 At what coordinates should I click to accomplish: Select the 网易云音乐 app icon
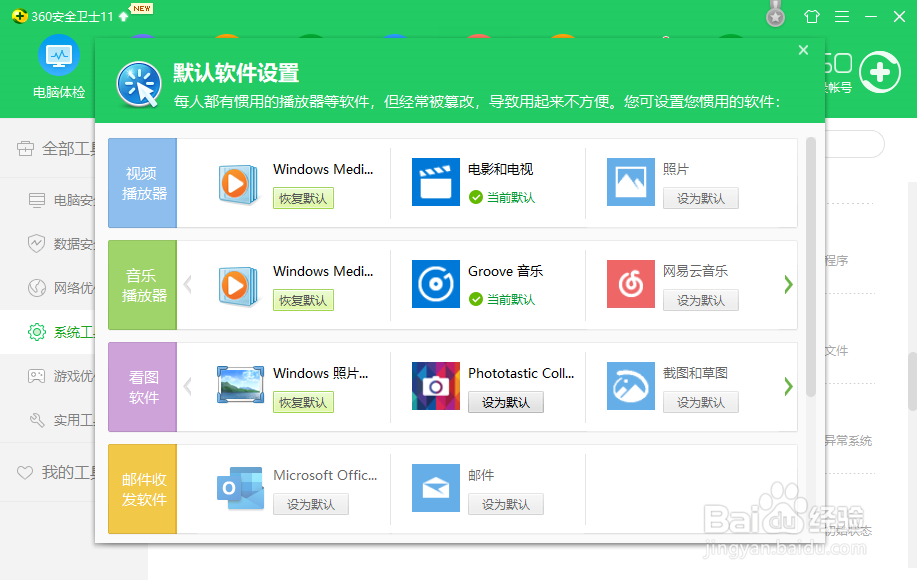pos(630,285)
